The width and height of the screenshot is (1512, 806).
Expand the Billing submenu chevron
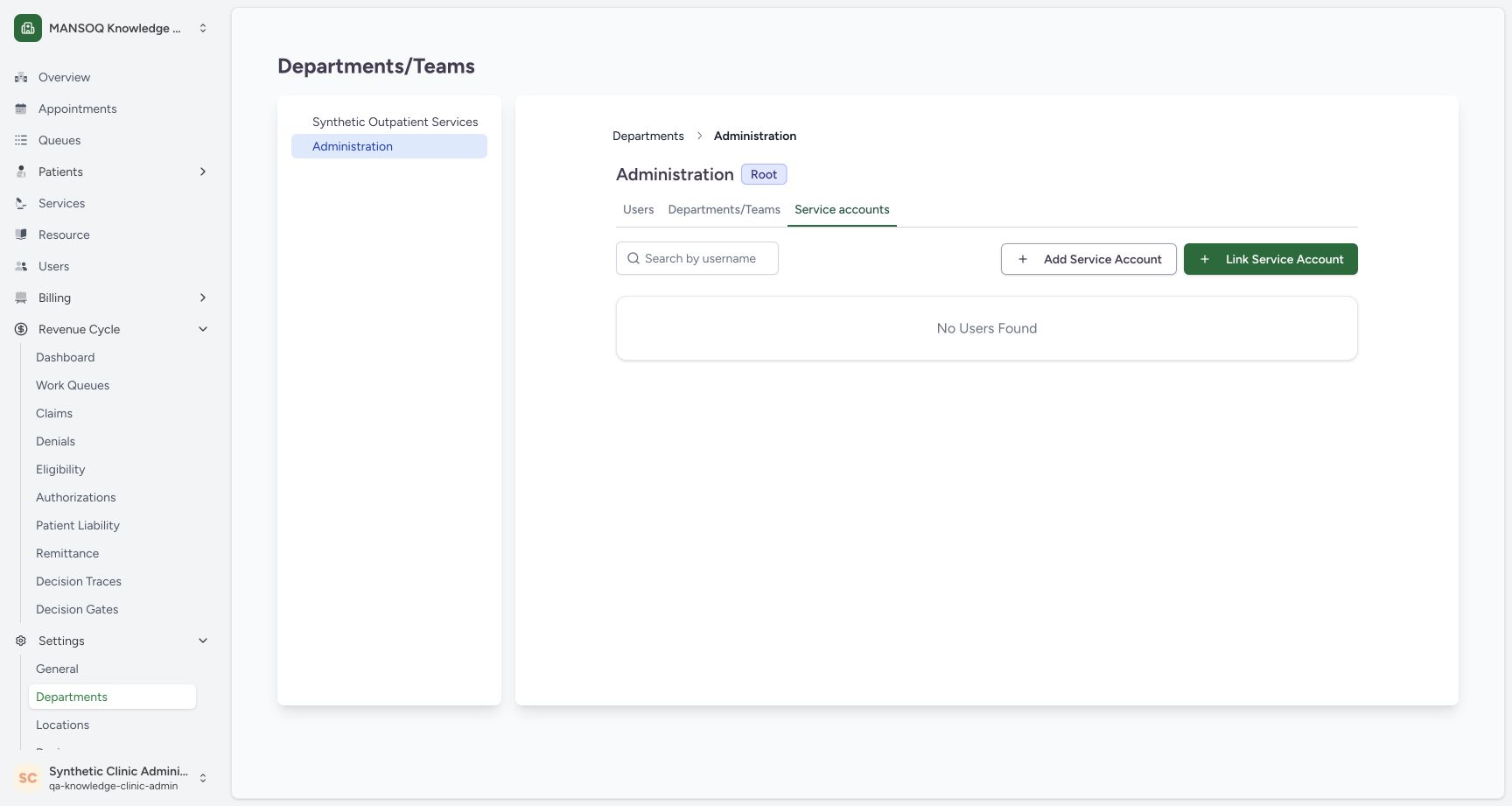[203, 298]
